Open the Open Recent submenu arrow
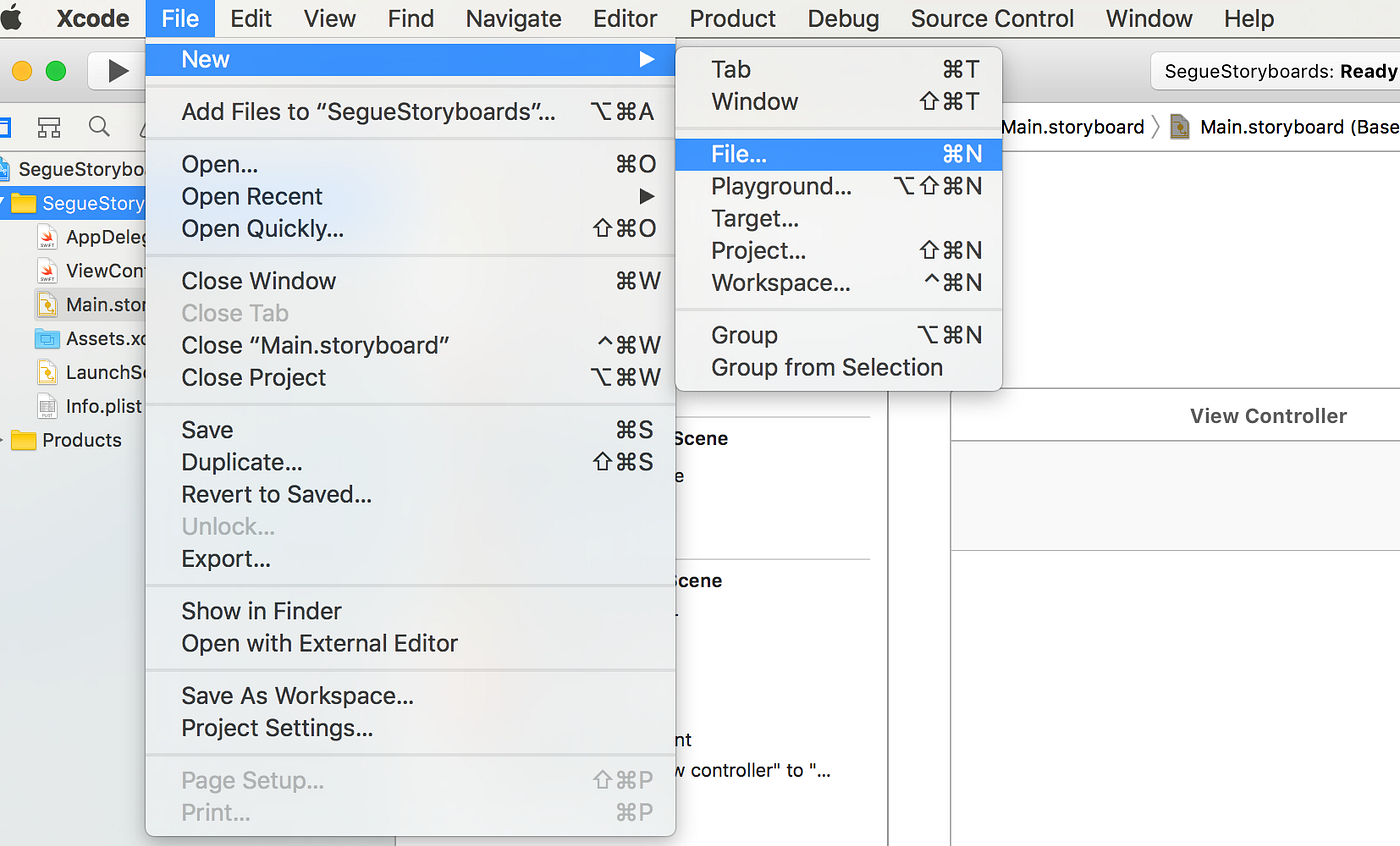The width and height of the screenshot is (1400, 846). pyautogui.click(x=648, y=196)
